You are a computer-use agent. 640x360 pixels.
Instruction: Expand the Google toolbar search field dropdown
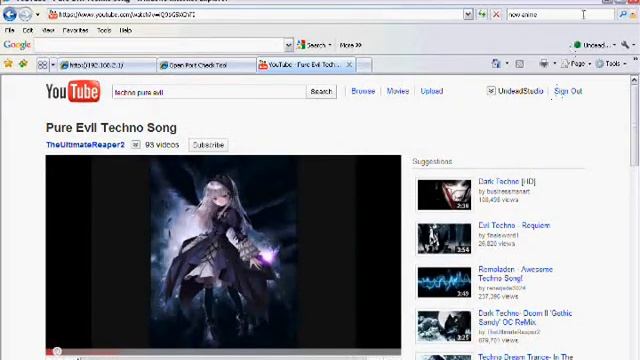point(289,45)
